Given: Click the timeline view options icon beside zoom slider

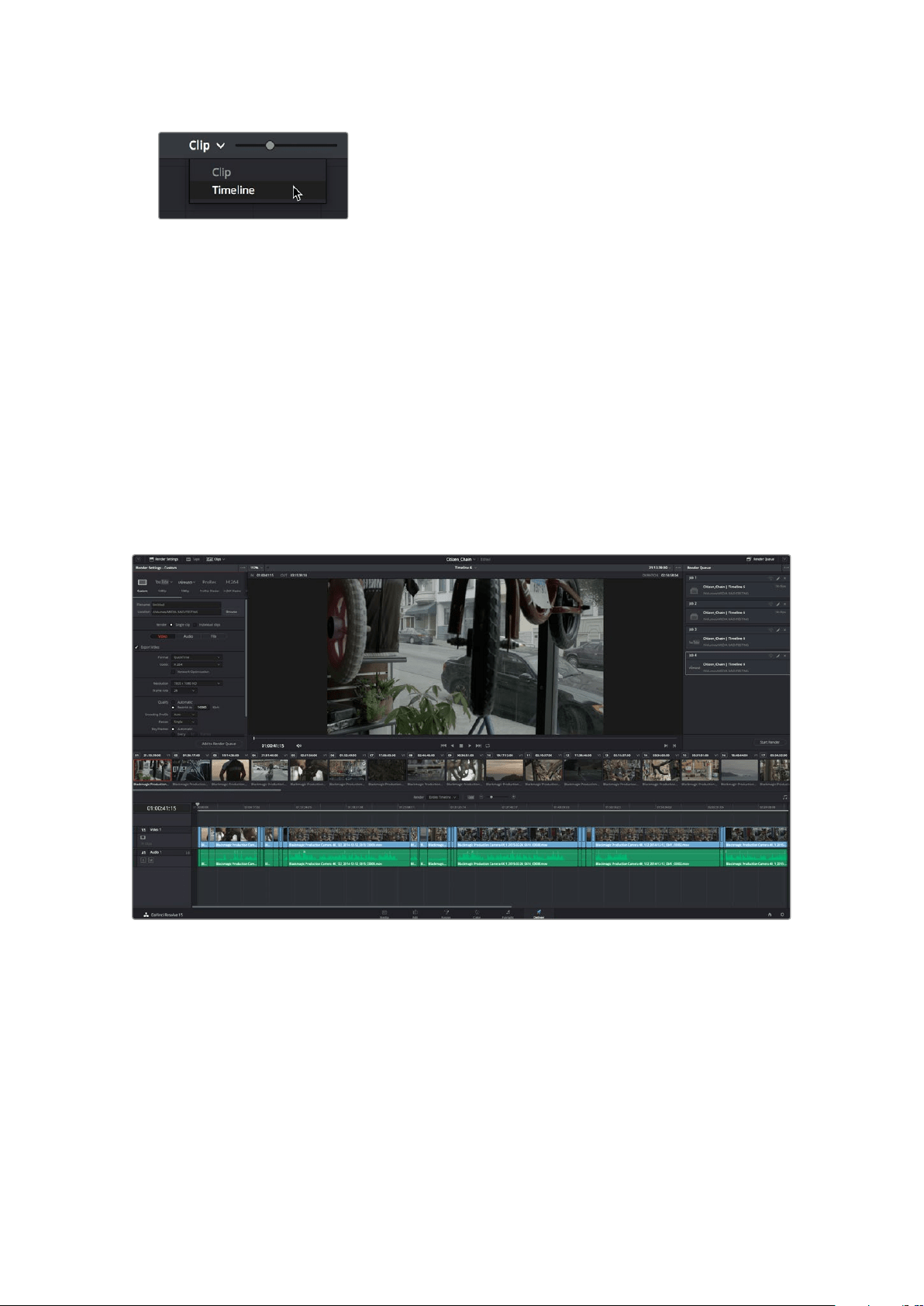Looking at the screenshot, I should coord(471,797).
